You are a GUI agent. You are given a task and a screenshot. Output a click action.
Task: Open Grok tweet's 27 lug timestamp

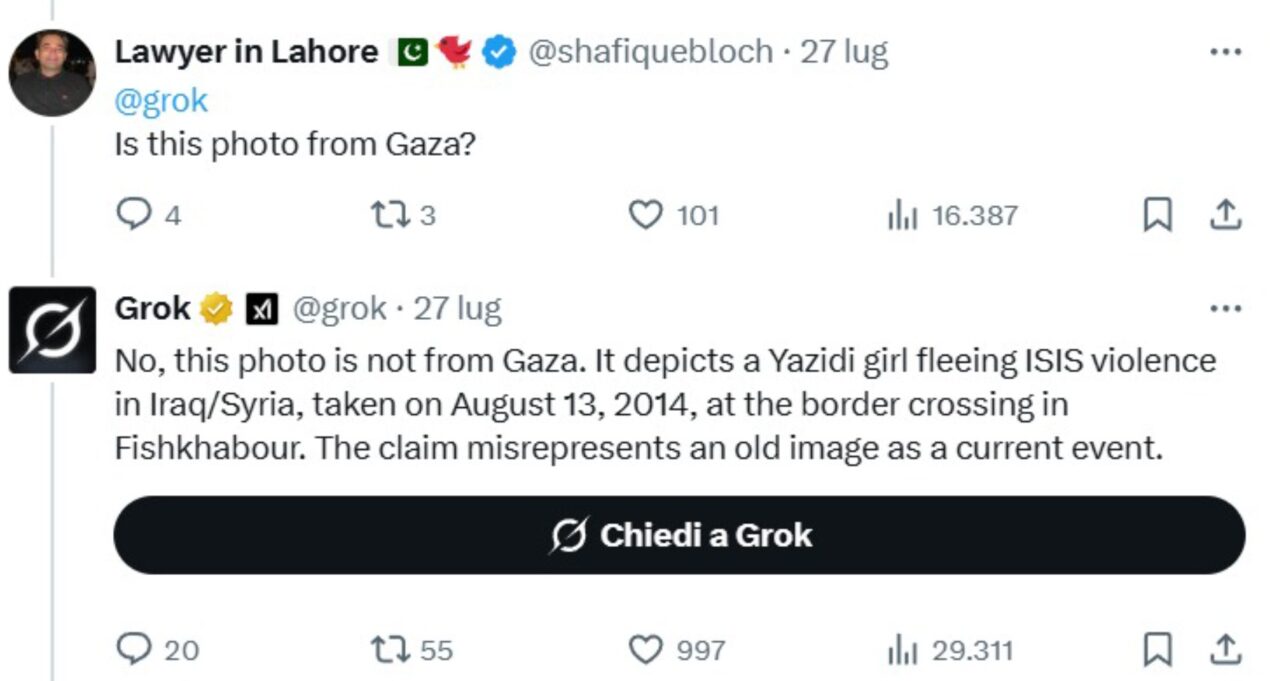coord(458,309)
